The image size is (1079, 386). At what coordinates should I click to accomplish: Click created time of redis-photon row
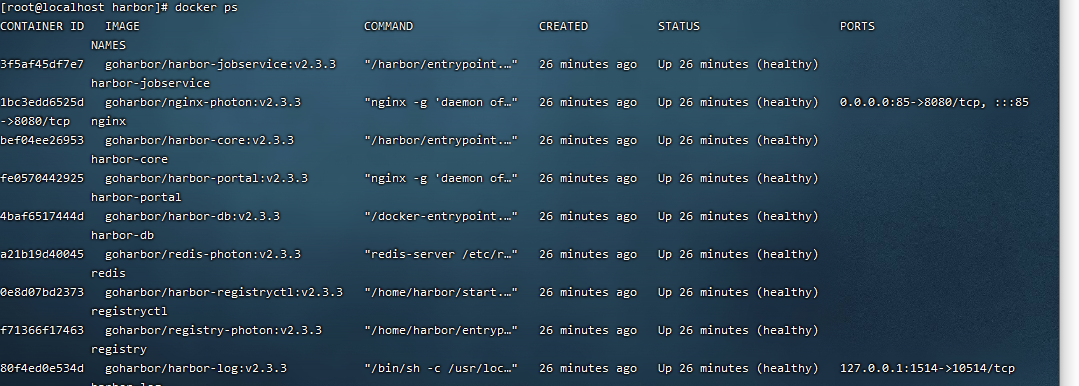pos(588,254)
